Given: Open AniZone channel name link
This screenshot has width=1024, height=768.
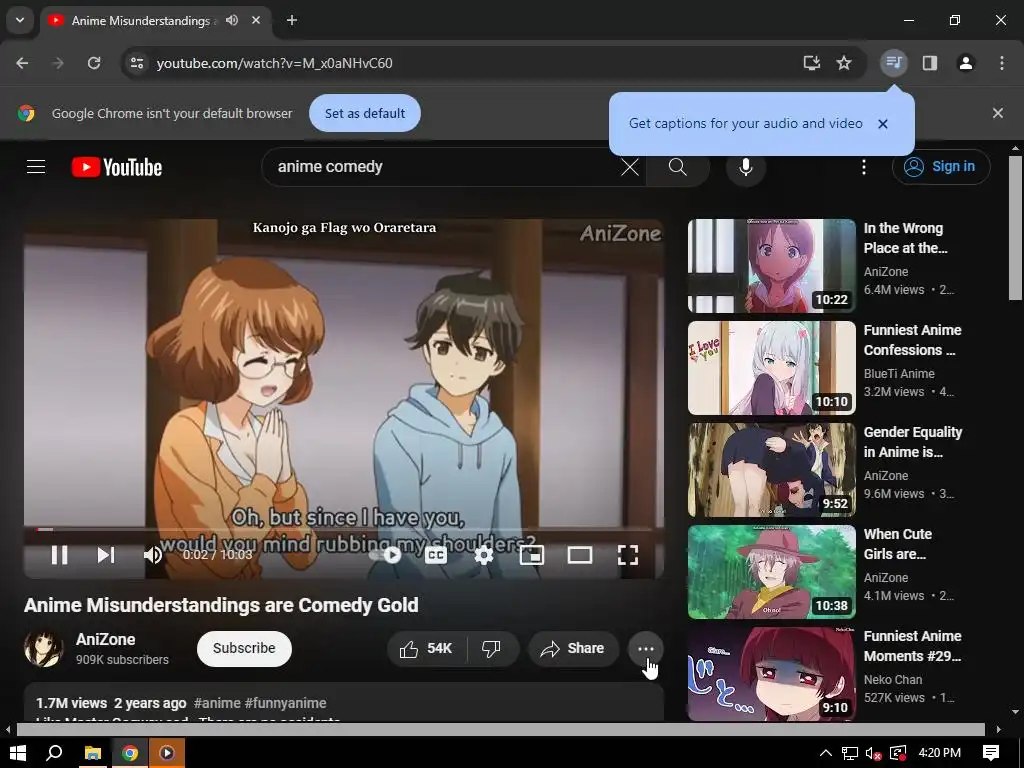Looking at the screenshot, I should (106, 639).
